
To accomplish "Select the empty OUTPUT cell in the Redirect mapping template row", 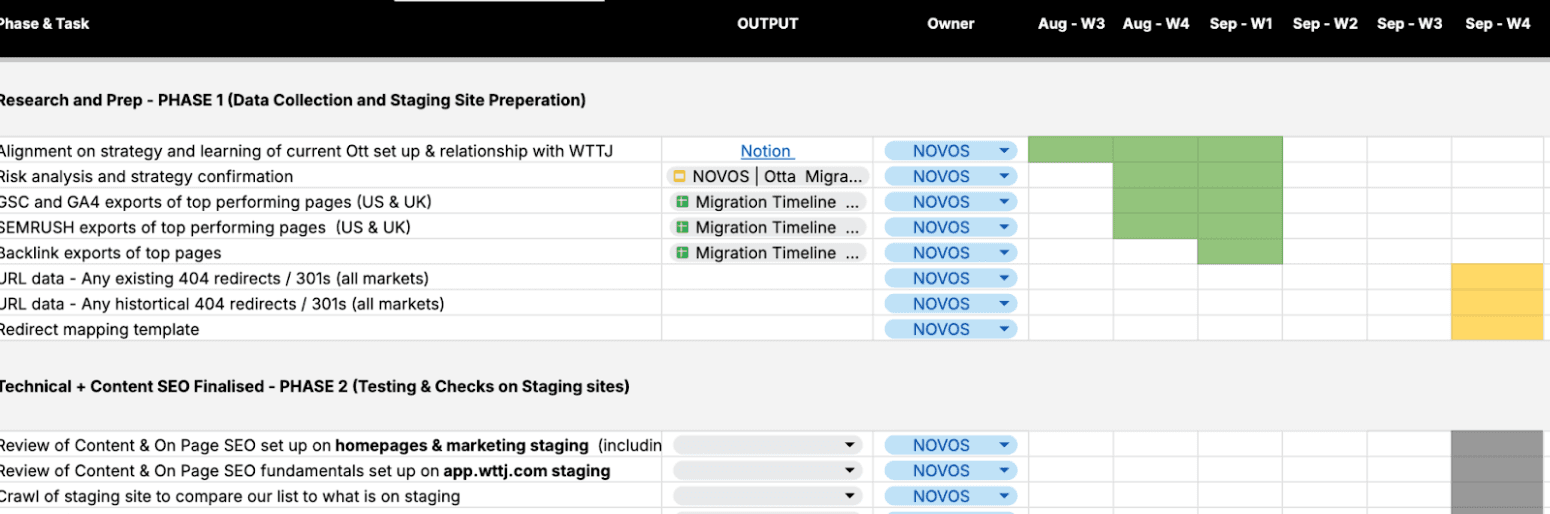I will [x=767, y=329].
